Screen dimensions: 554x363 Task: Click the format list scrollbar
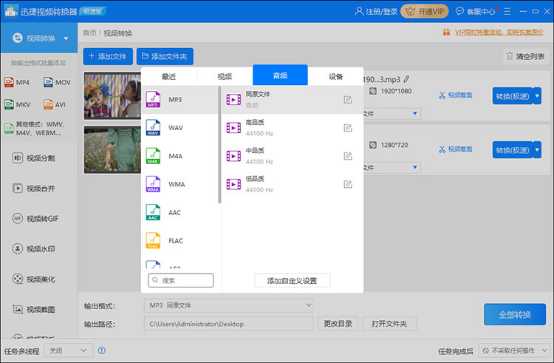[219, 145]
